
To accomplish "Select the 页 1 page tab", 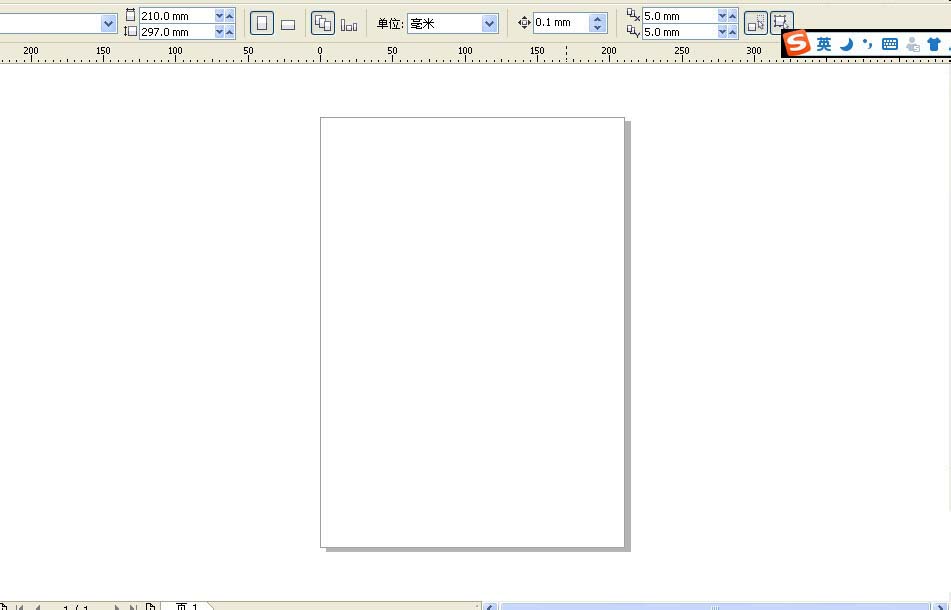I will coord(187,606).
